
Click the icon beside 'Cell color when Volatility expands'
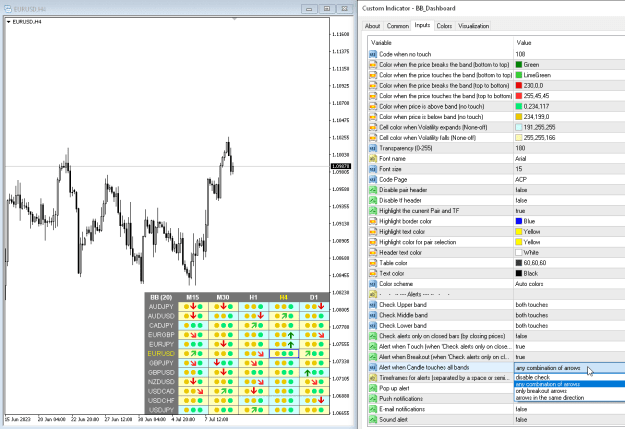(373, 127)
